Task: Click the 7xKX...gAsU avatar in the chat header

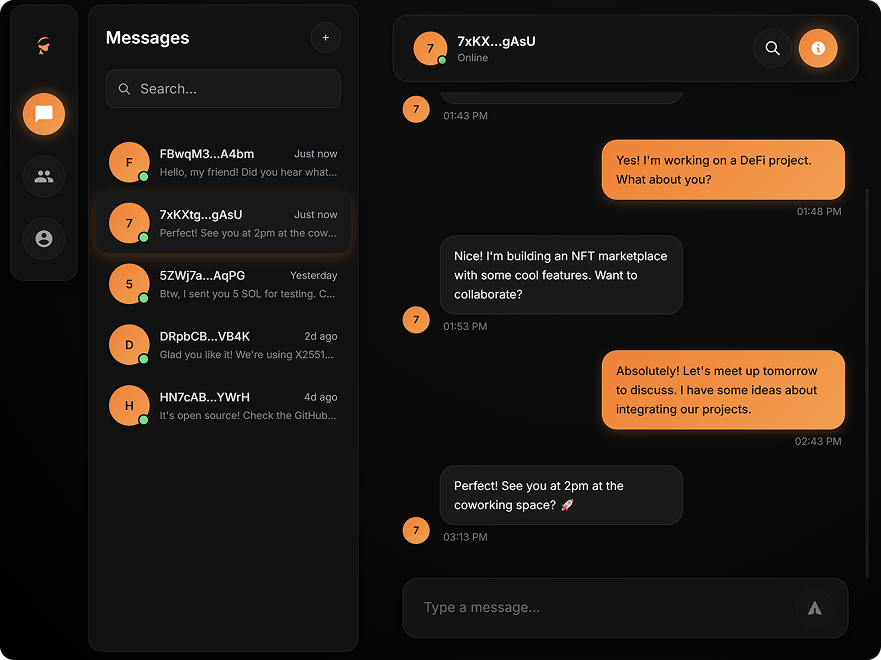Action: point(429,48)
